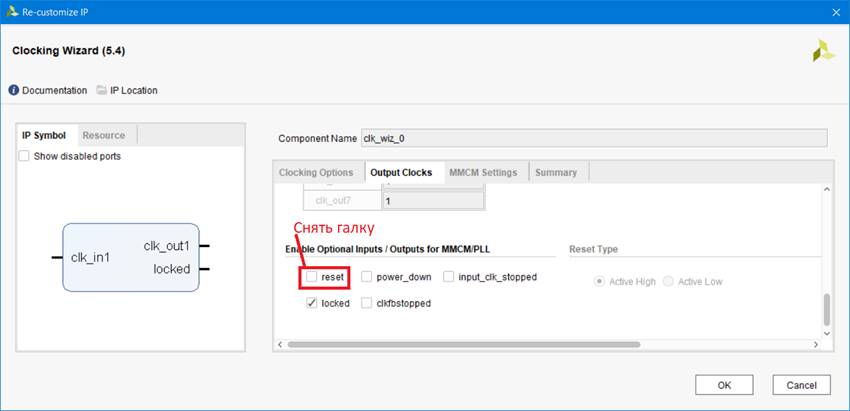Screen dimensions: 850x411
Task: Switch to the Clocking Options tab
Action: tap(316, 172)
